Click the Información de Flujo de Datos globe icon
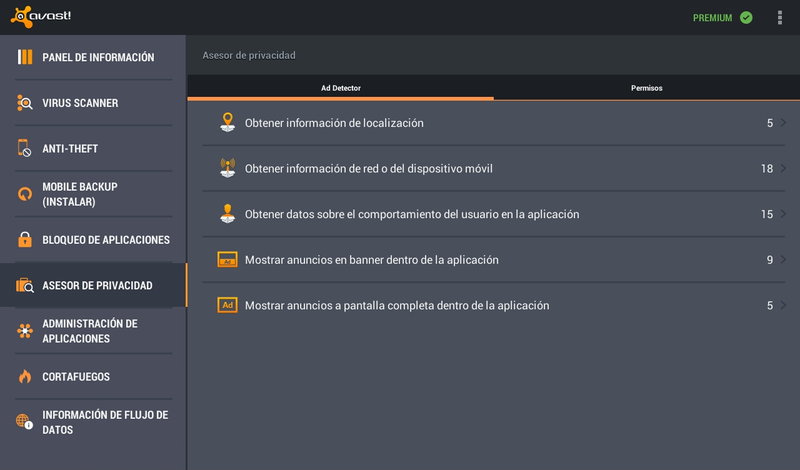Viewport: 800px width, 470px height. 24,422
